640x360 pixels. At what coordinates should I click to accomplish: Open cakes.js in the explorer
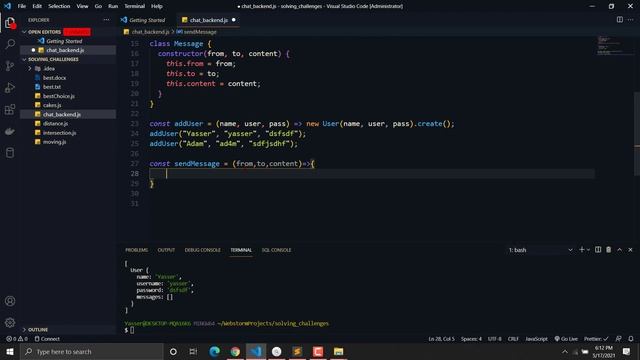pos(52,105)
